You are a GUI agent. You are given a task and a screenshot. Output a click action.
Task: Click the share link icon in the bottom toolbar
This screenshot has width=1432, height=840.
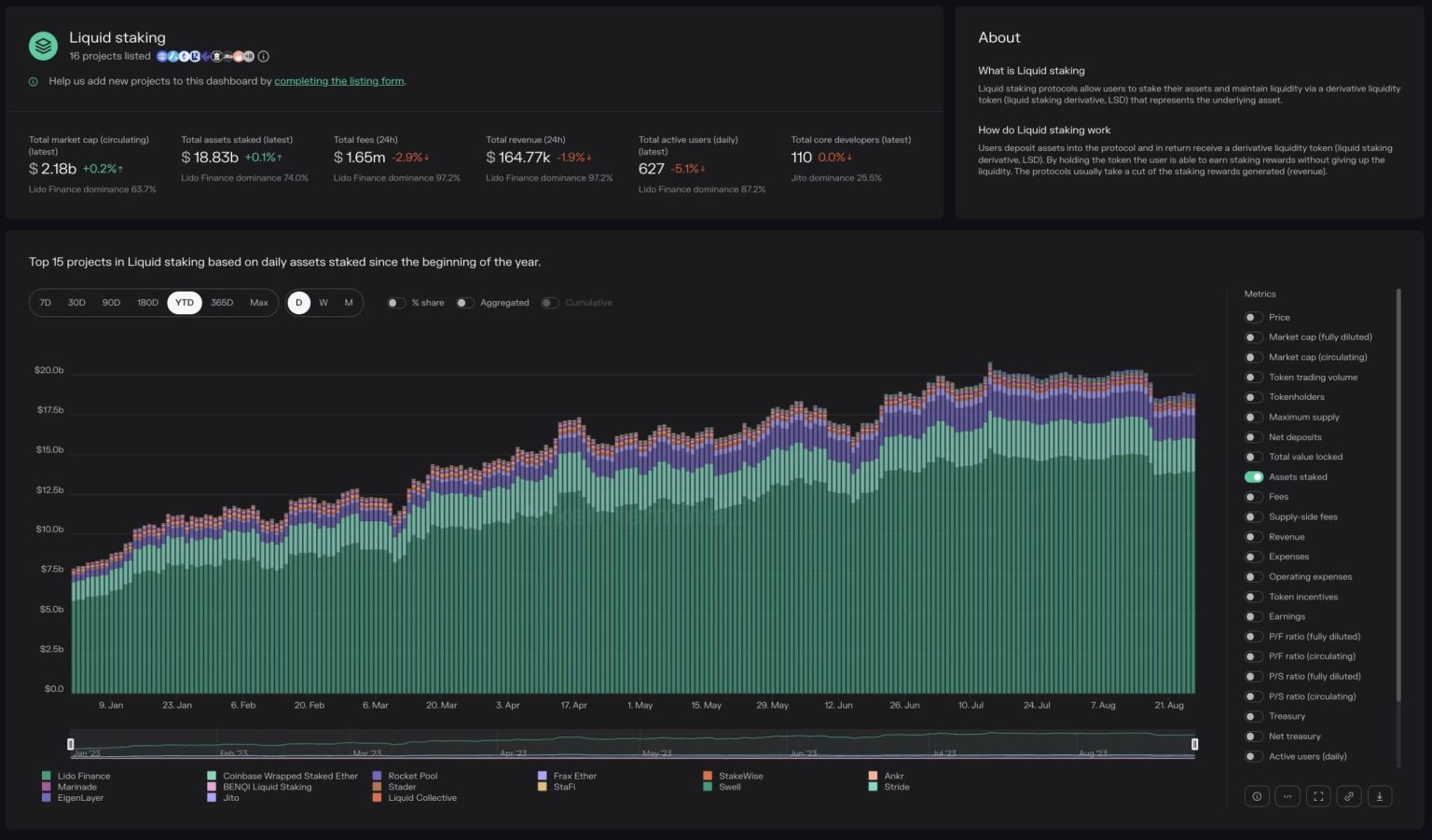[1349, 795]
